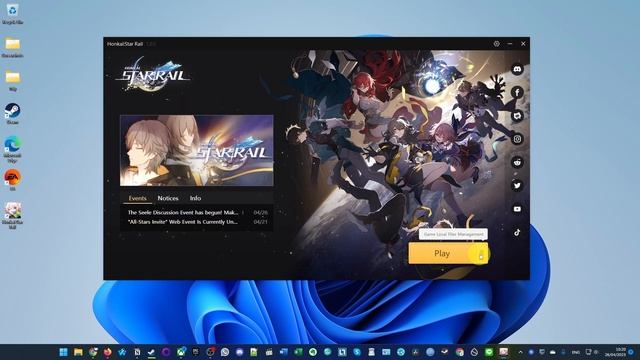Open the green LINE taskbar icon
The image size is (640, 360).
click(489, 352)
